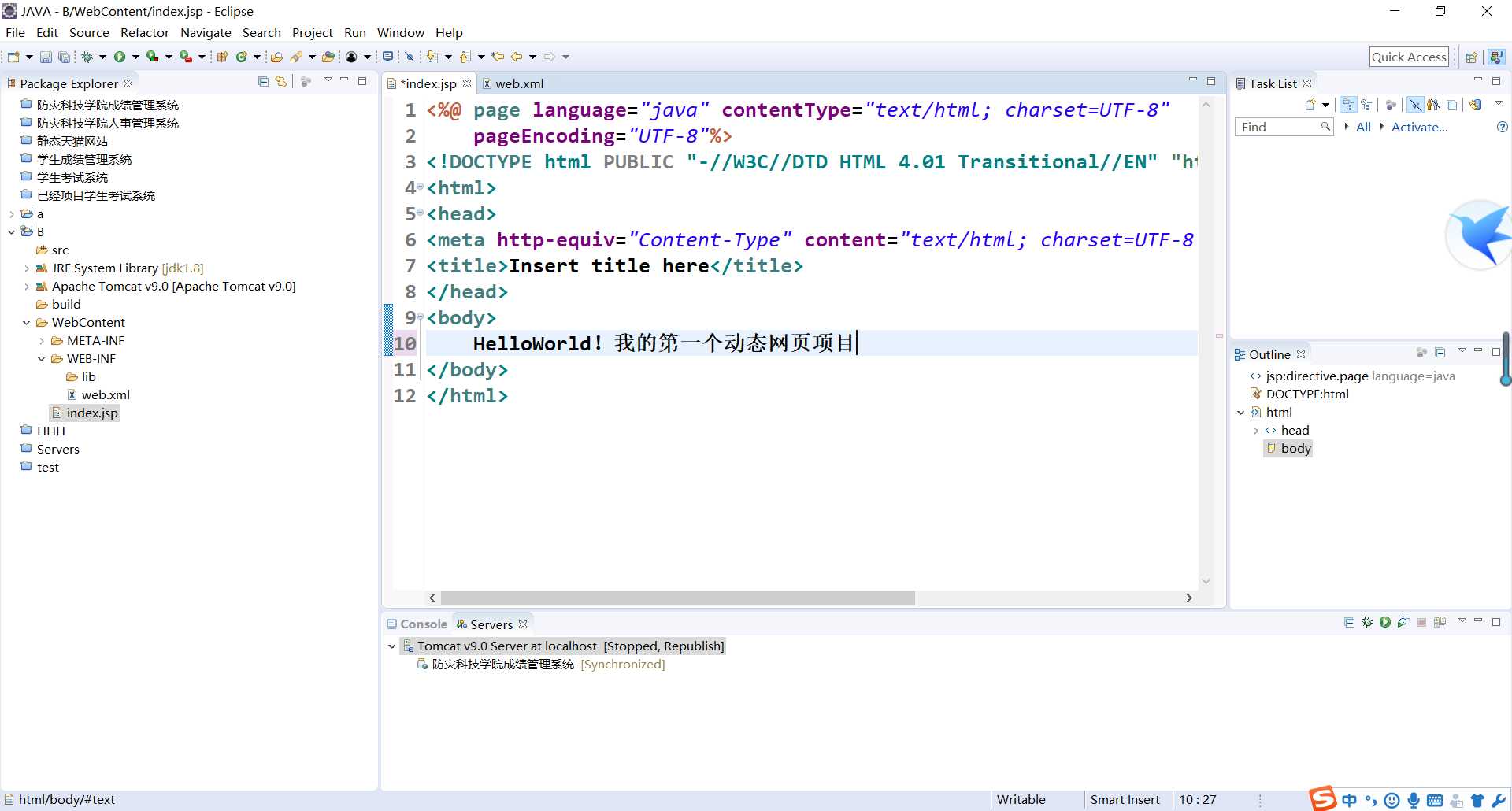
Task: Click the Previous Annotation icon
Action: 465,57
